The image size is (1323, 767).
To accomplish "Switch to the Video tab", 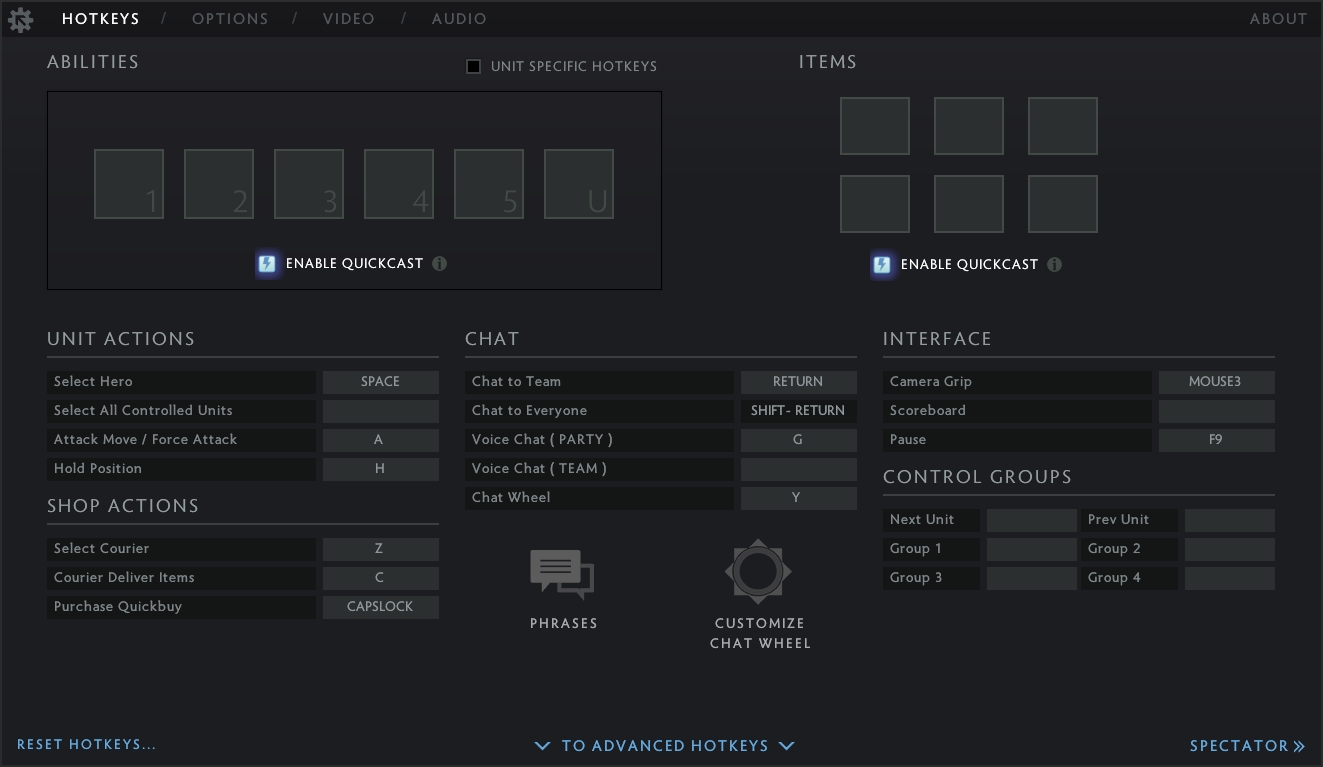I will tap(349, 19).
